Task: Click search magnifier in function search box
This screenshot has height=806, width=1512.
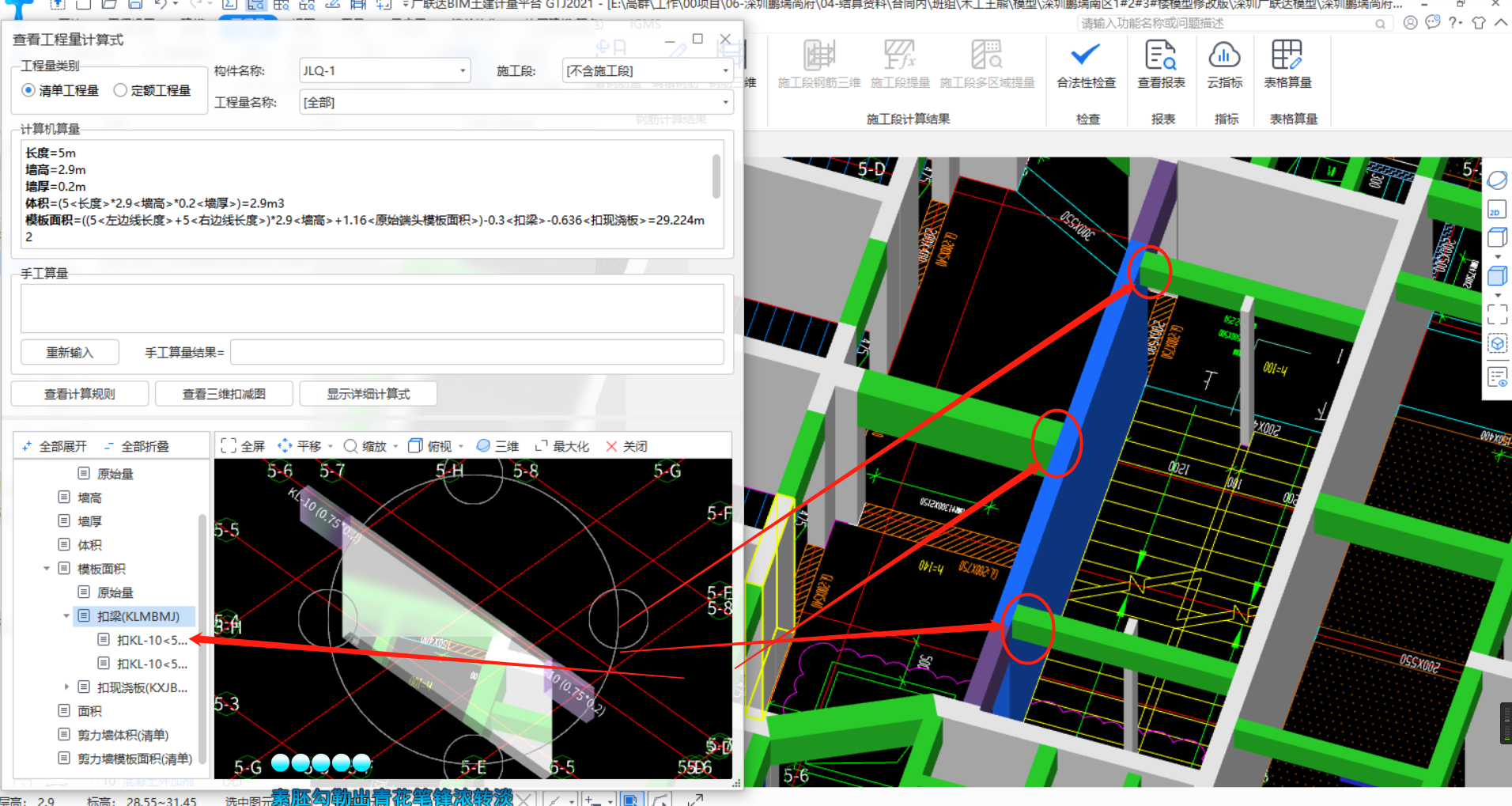Action: (1380, 24)
